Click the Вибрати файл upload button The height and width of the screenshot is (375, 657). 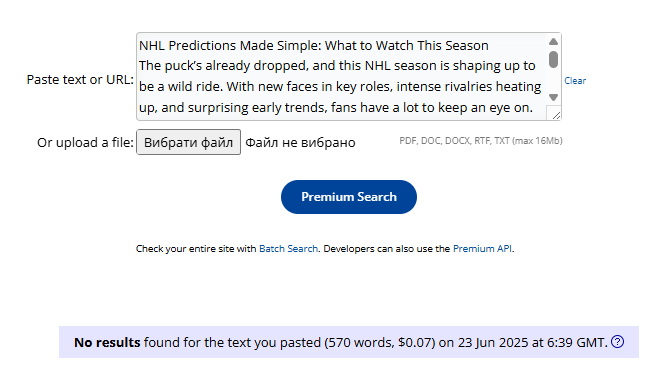click(189, 142)
